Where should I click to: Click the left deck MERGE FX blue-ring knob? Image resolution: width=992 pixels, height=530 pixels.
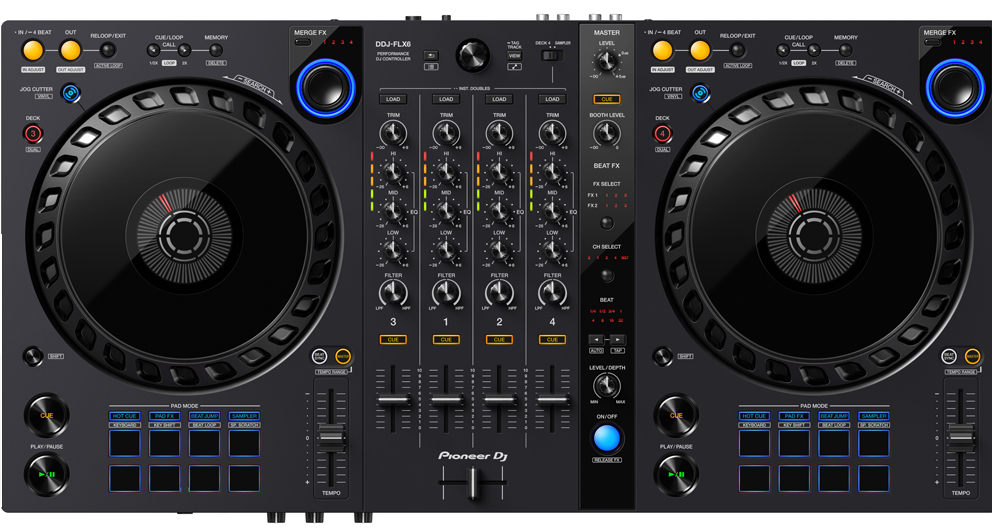(326, 87)
